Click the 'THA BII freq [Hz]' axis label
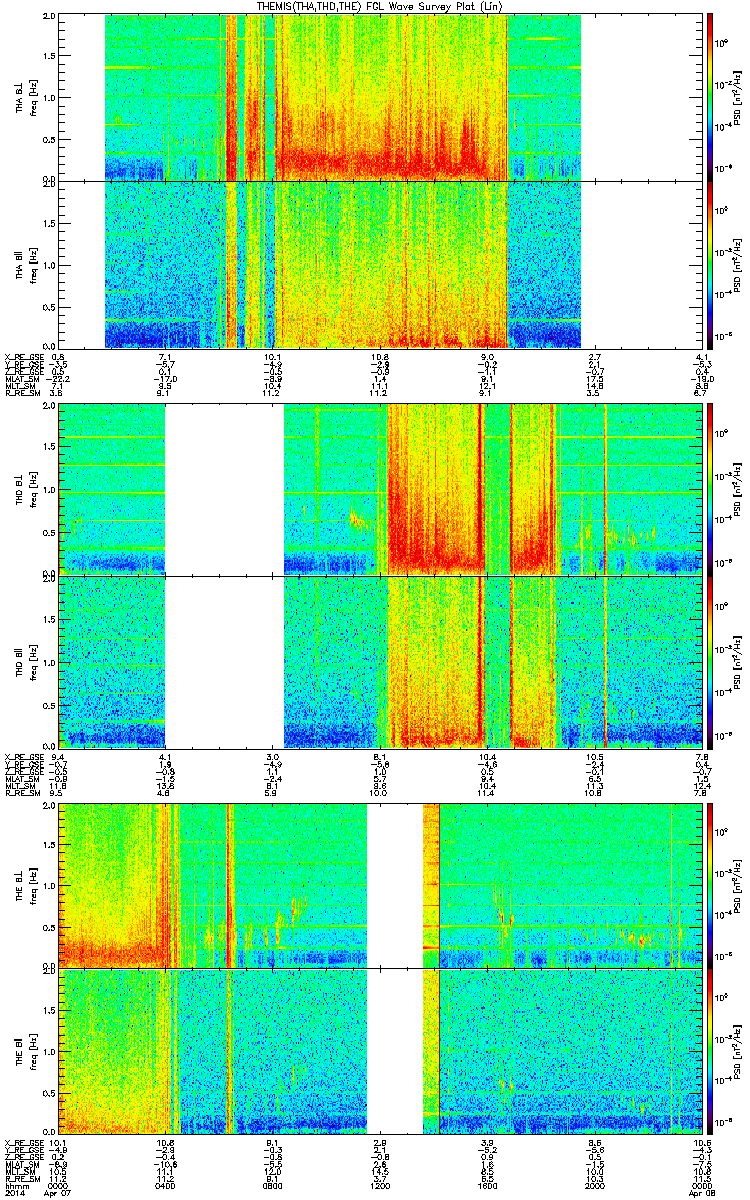The width and height of the screenshot is (750, 1200). click(x=25, y=264)
